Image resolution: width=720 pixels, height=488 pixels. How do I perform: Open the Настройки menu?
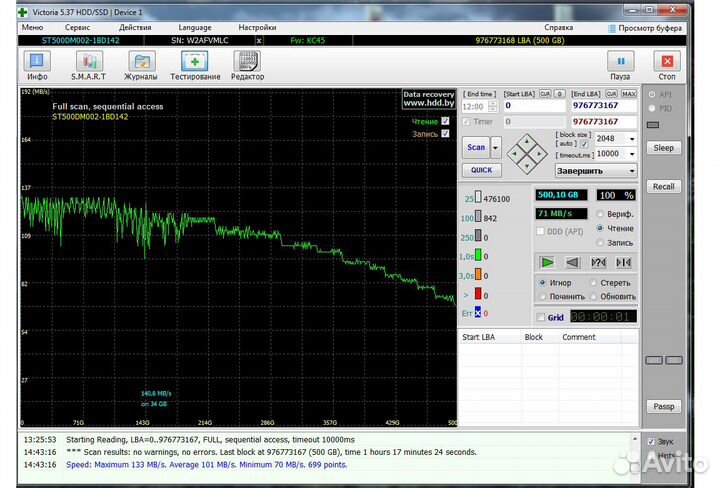258,27
